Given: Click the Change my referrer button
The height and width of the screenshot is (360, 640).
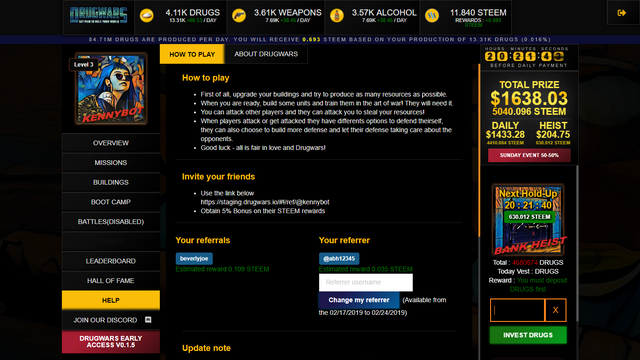Looking at the screenshot, I should 359,300.
